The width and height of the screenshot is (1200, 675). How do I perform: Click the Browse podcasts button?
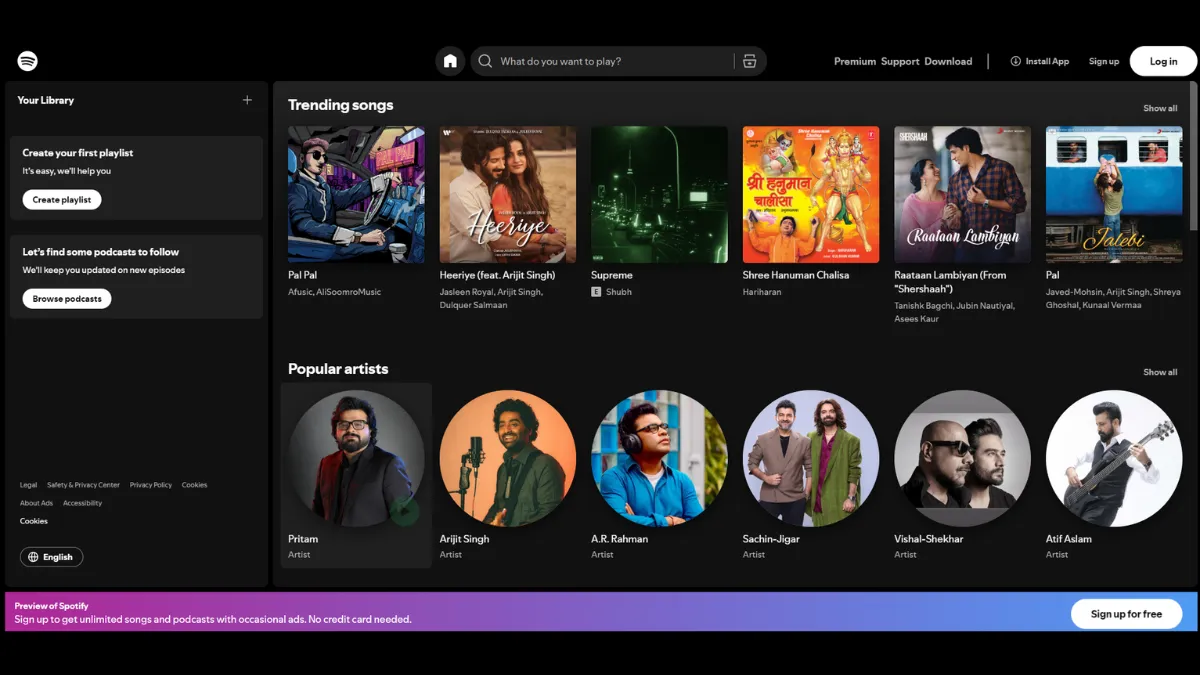[x=67, y=299]
